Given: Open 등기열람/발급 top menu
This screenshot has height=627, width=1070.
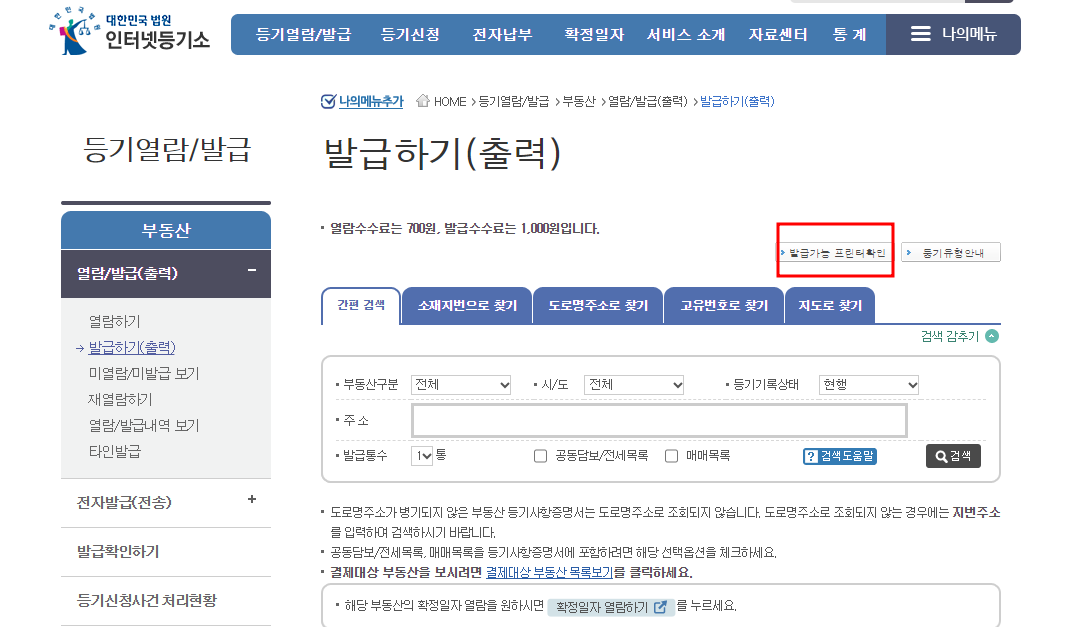Looking at the screenshot, I should pos(303,34).
